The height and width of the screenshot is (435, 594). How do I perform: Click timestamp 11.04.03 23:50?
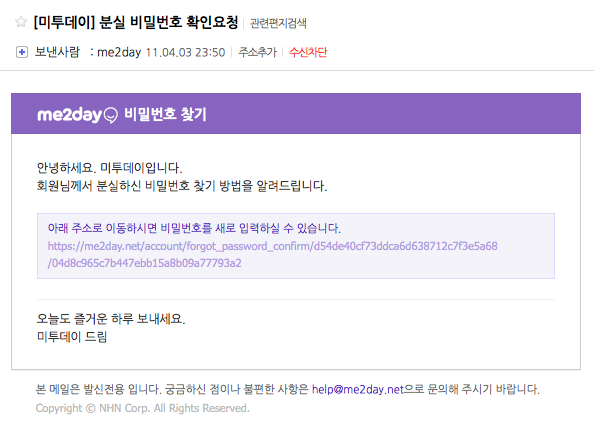point(185,52)
